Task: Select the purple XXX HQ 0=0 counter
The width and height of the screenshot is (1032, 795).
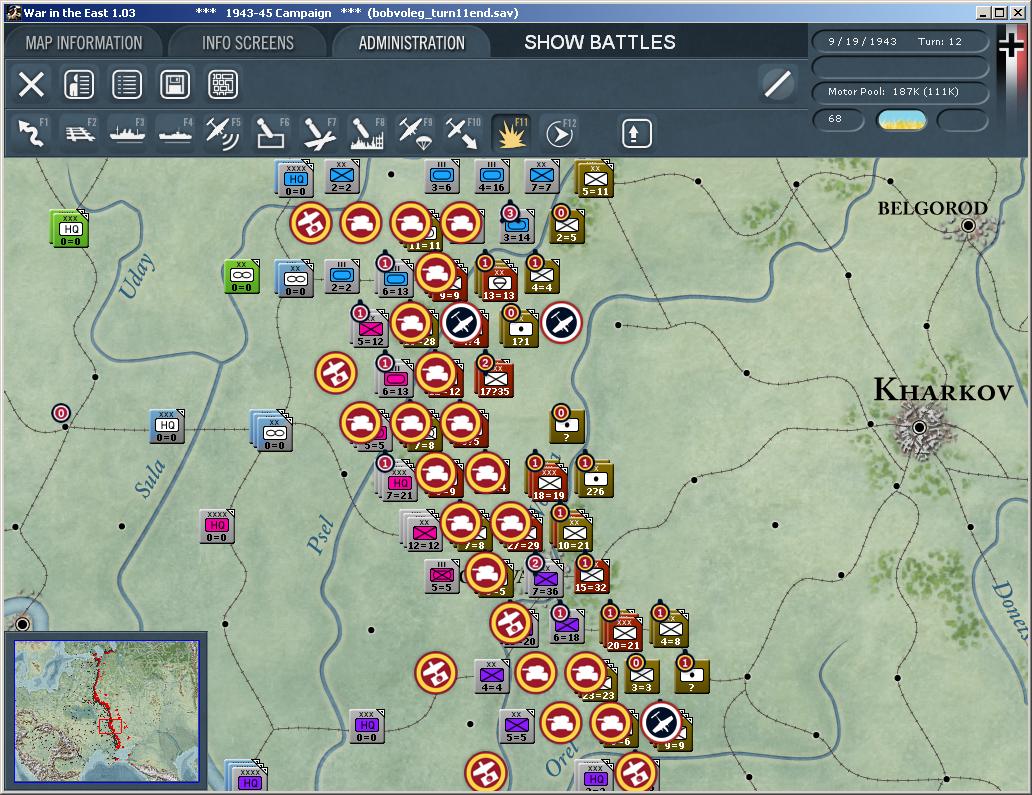Action: click(x=367, y=727)
